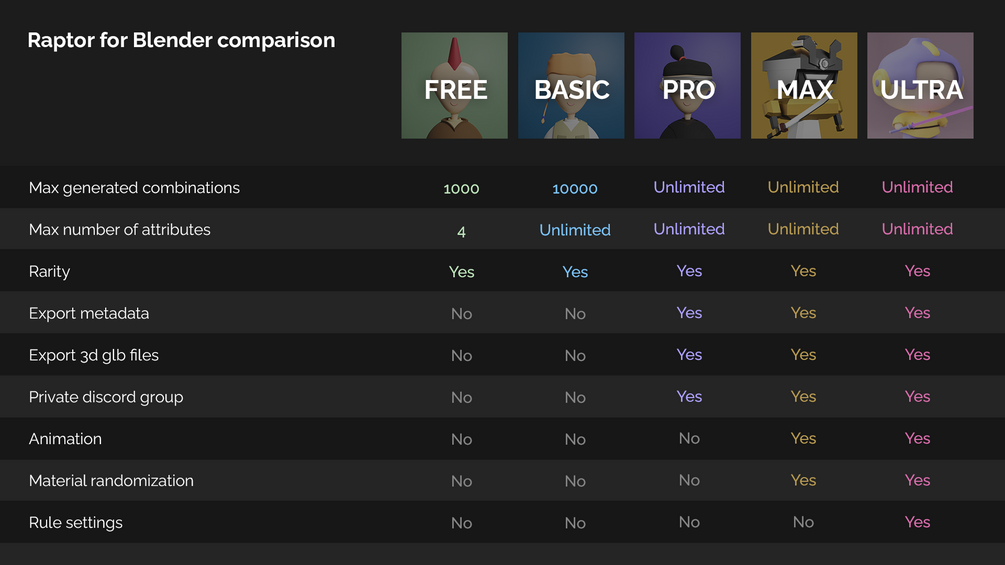Viewport: 1005px width, 565px height.
Task: Click the FREE plan '1000' combinations value
Action: (x=461, y=188)
